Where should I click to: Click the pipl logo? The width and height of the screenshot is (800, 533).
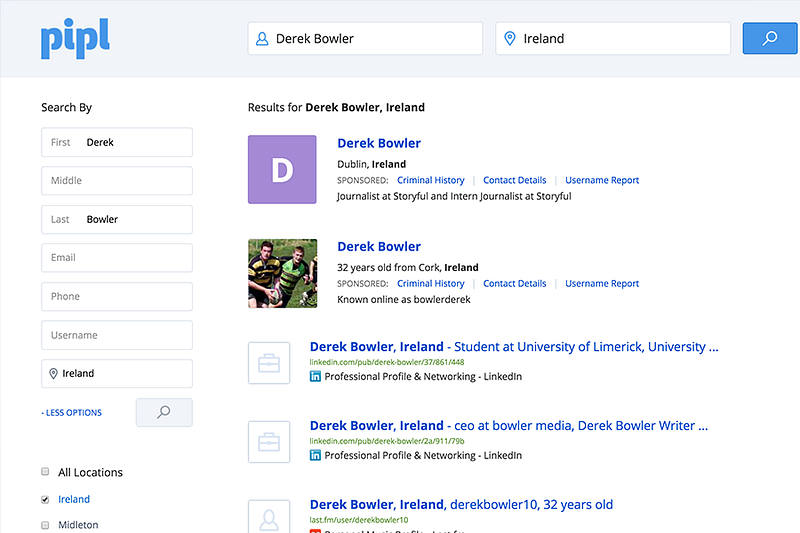coord(75,39)
